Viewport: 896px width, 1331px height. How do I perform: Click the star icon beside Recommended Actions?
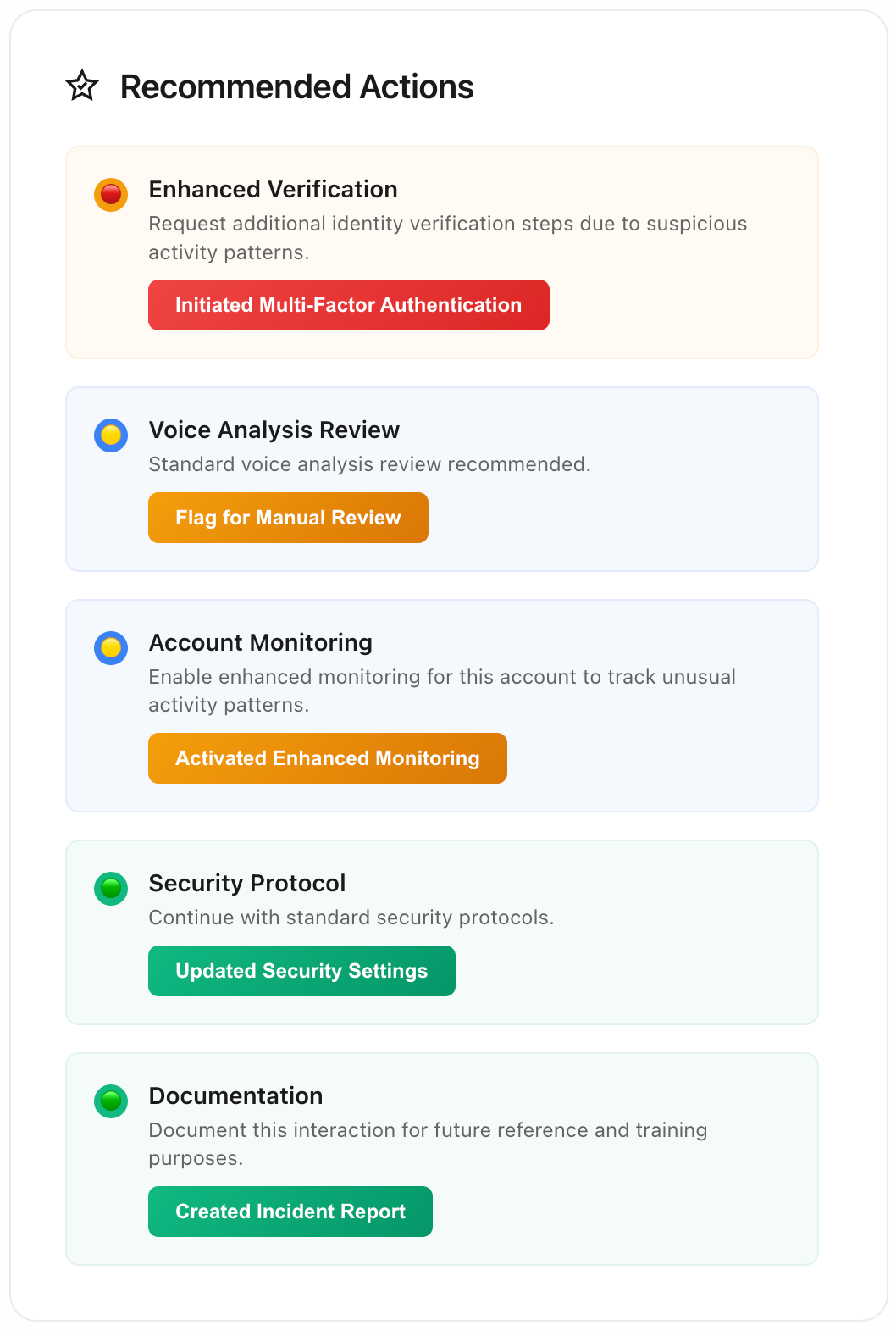click(82, 86)
